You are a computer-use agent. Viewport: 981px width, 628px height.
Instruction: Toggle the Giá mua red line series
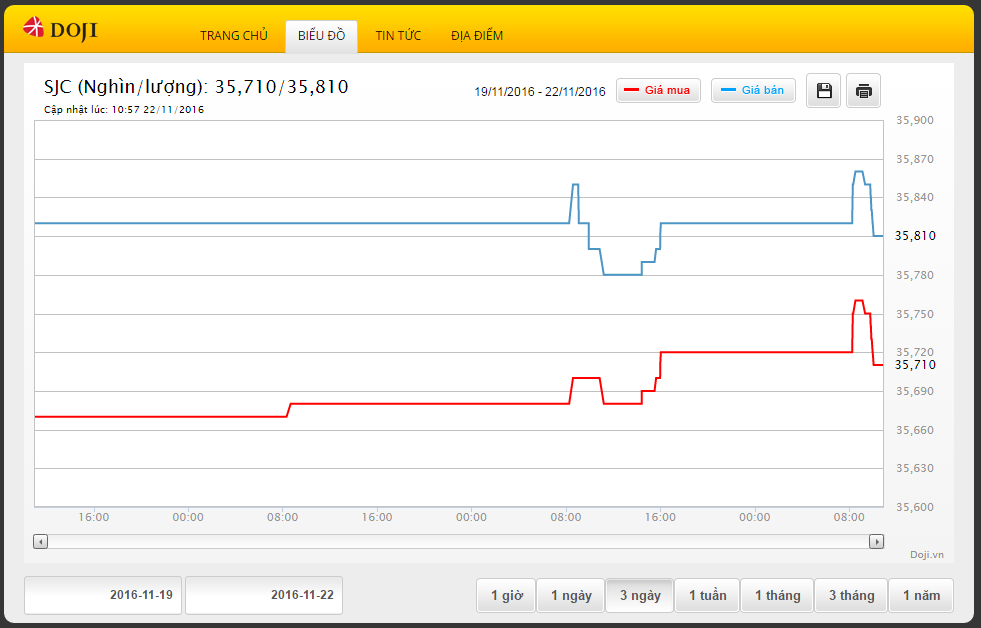click(658, 90)
